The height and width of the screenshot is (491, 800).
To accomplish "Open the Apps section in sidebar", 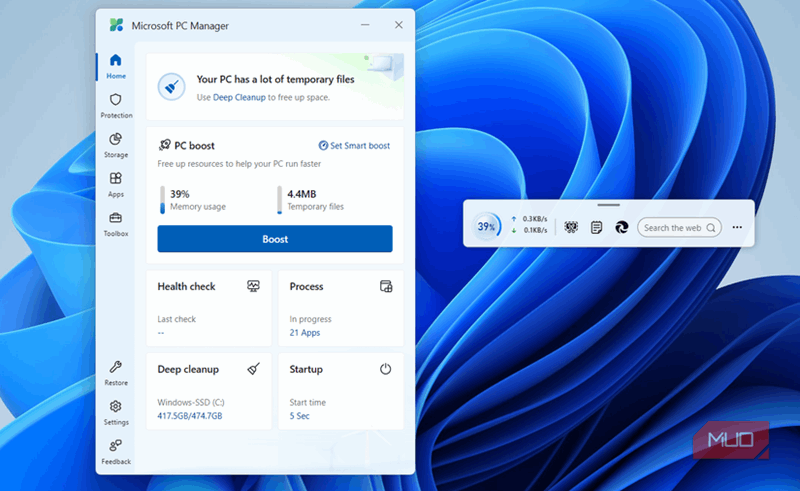I will coord(116,184).
